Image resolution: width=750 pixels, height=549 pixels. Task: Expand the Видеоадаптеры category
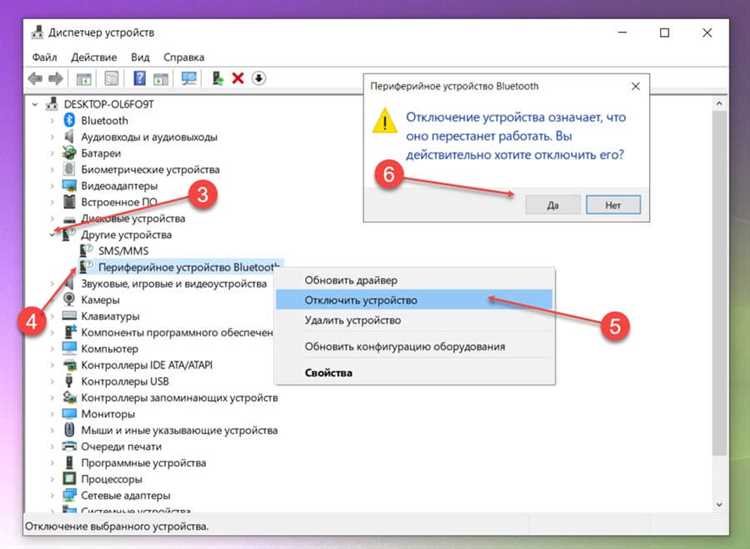pos(52,186)
